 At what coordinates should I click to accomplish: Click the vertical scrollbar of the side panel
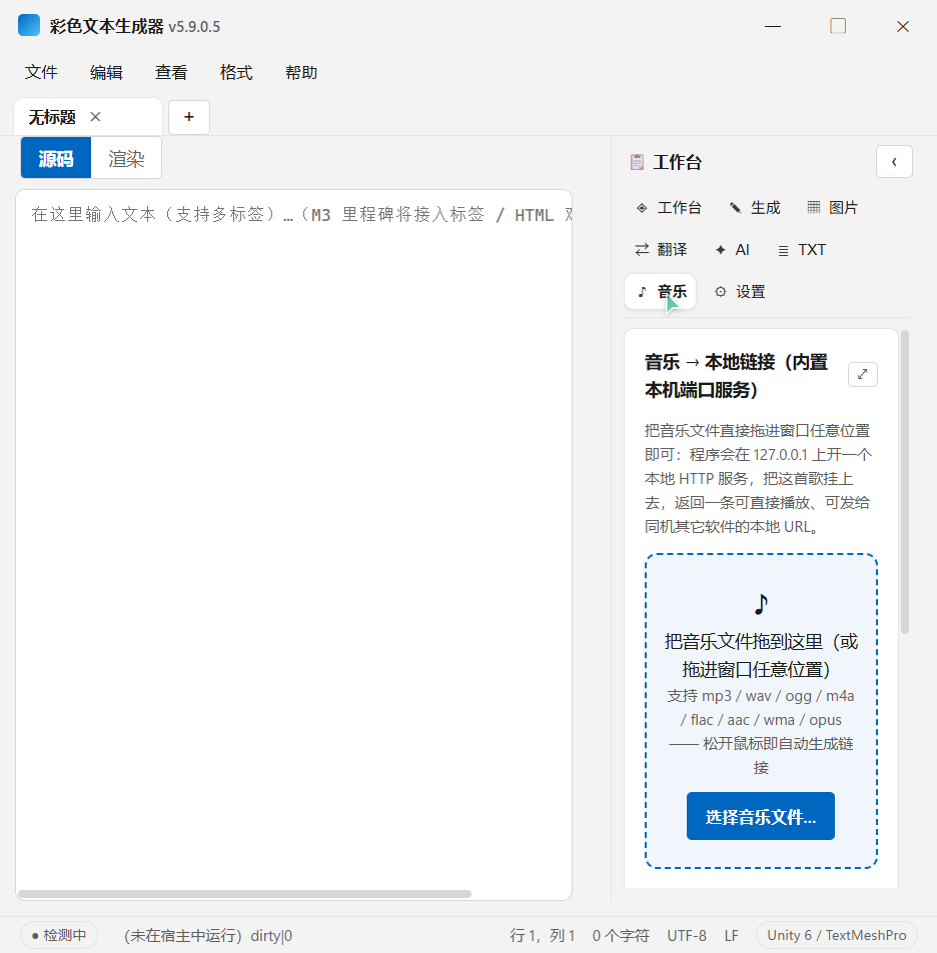pyautogui.click(x=905, y=483)
